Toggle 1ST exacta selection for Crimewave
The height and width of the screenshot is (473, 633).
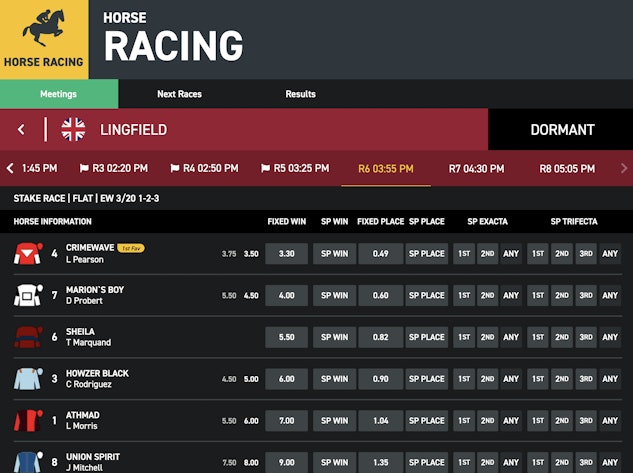[x=463, y=254]
